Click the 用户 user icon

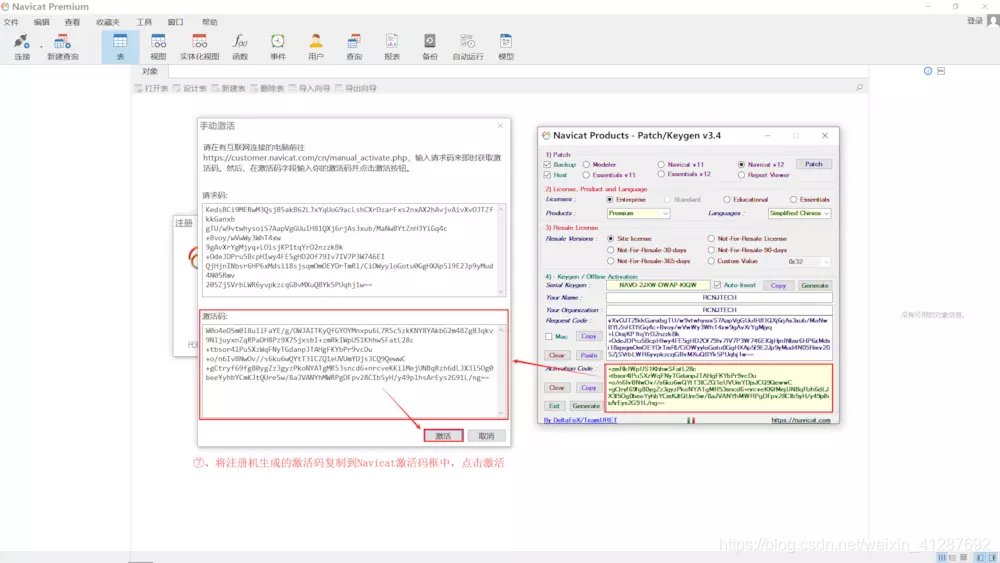(x=316, y=47)
